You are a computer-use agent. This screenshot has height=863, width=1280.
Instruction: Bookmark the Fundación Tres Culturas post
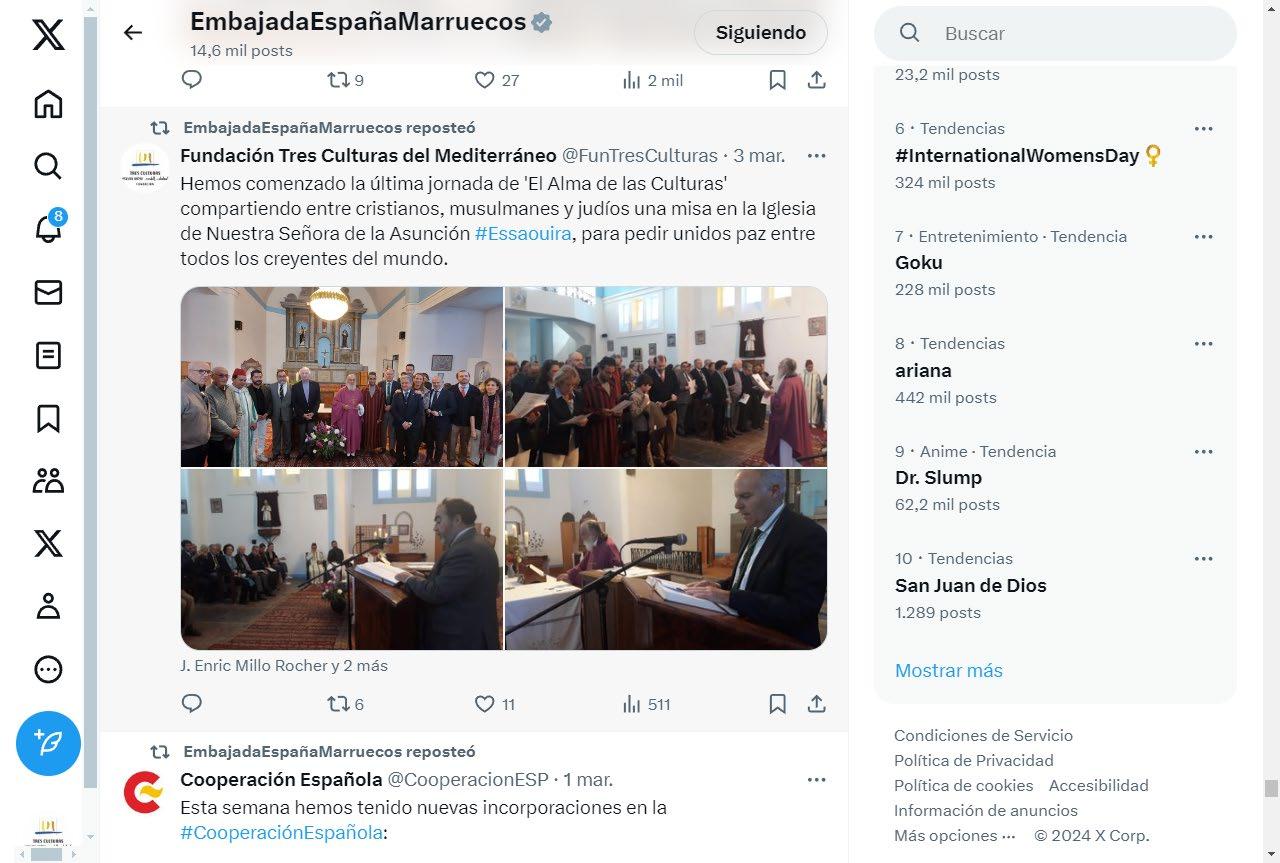pyautogui.click(x=777, y=704)
